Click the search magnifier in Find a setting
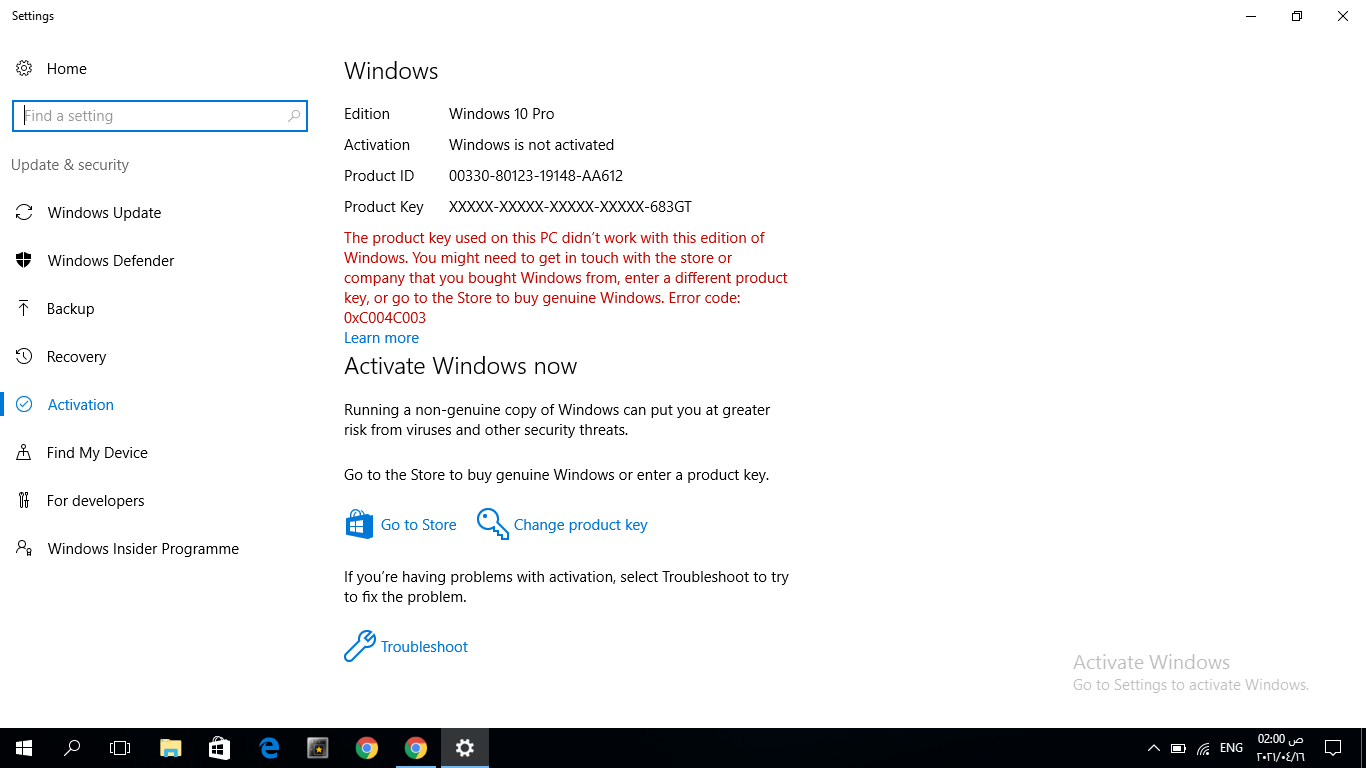The width and height of the screenshot is (1366, 768). click(x=293, y=116)
